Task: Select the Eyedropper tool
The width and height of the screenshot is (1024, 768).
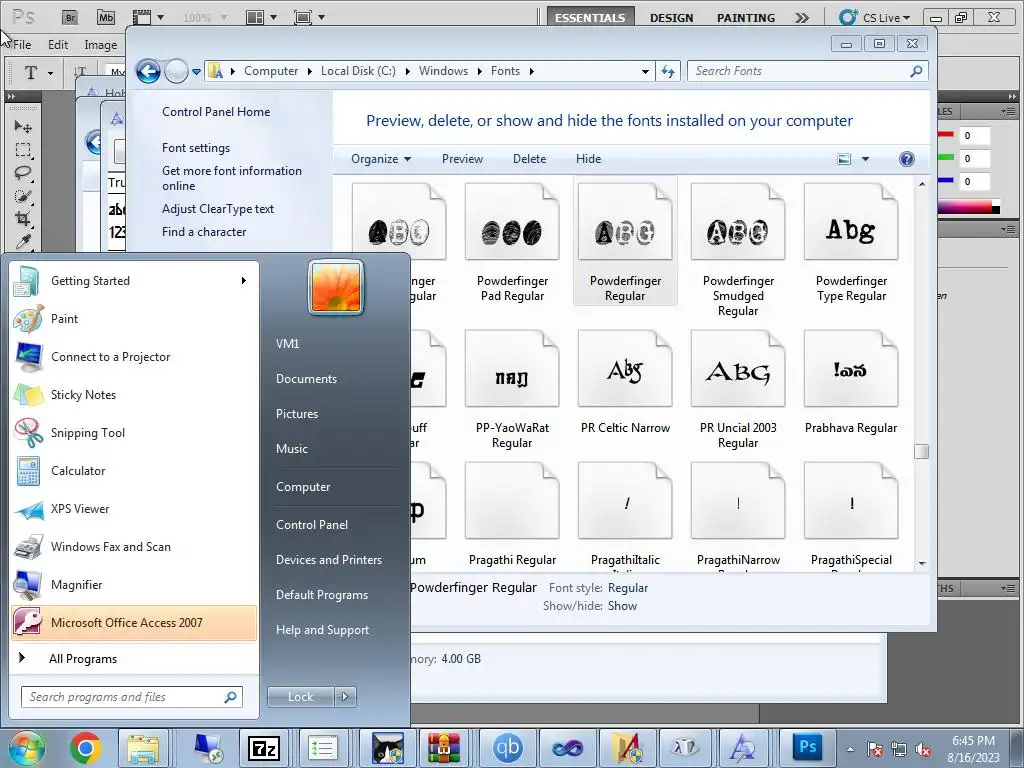Action: click(x=24, y=242)
